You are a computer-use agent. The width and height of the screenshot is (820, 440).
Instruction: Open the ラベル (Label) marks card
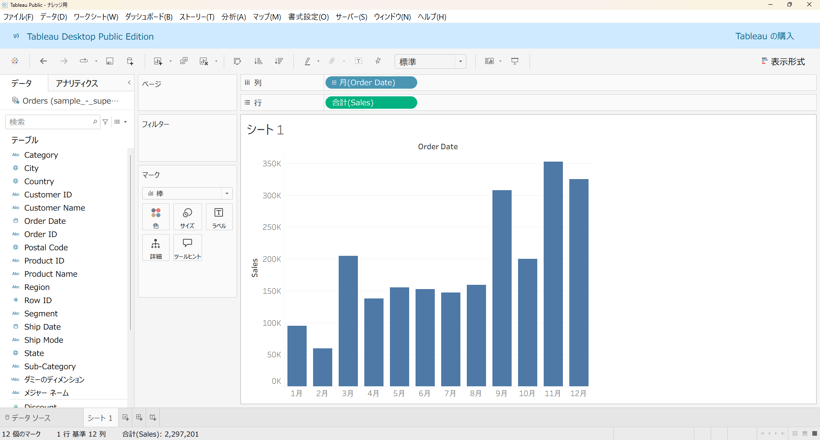(219, 217)
